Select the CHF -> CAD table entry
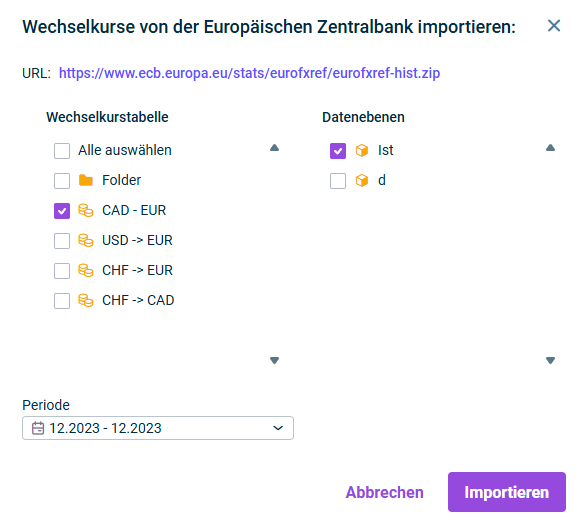 pos(138,300)
